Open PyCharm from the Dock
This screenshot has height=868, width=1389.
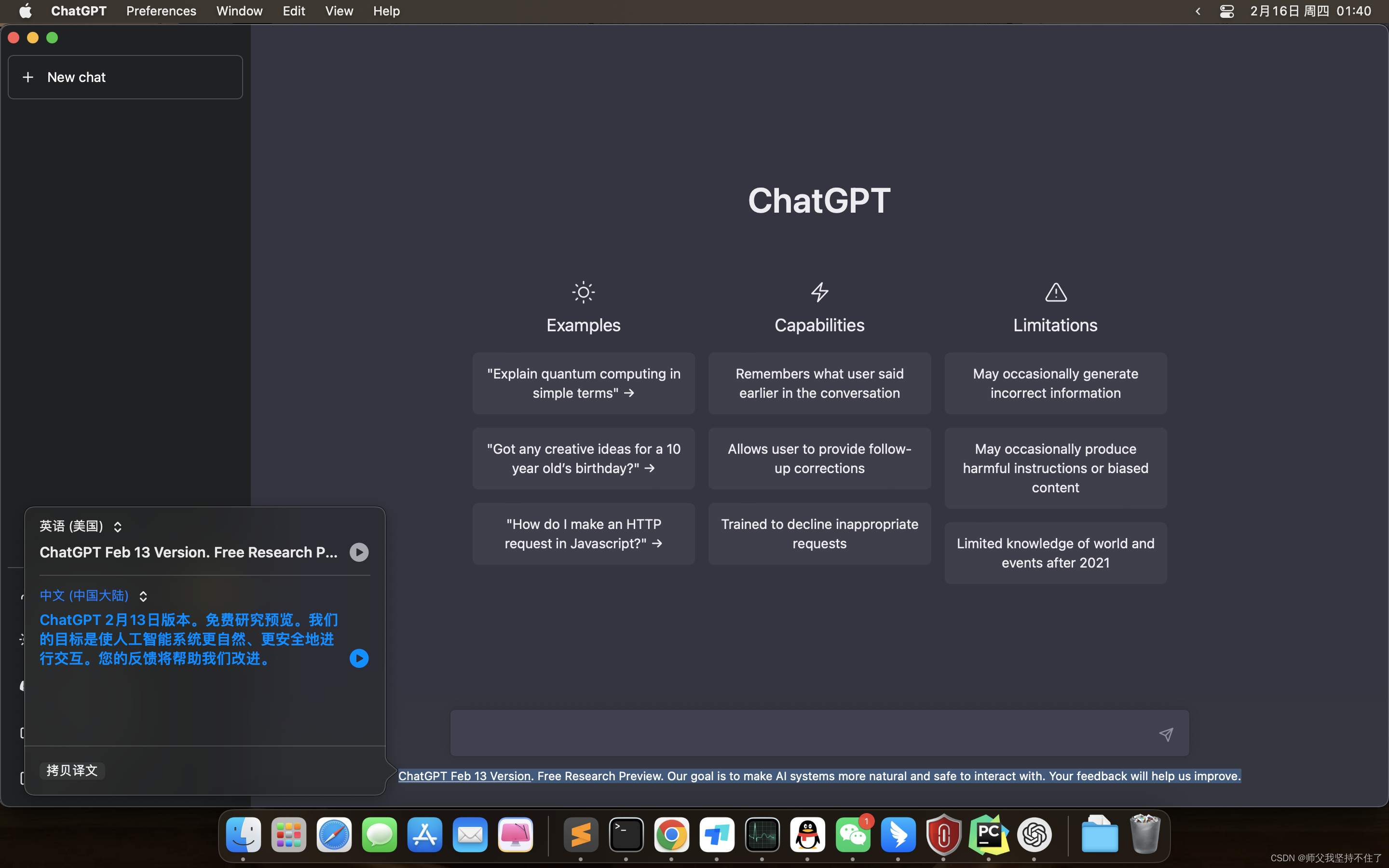[x=988, y=835]
